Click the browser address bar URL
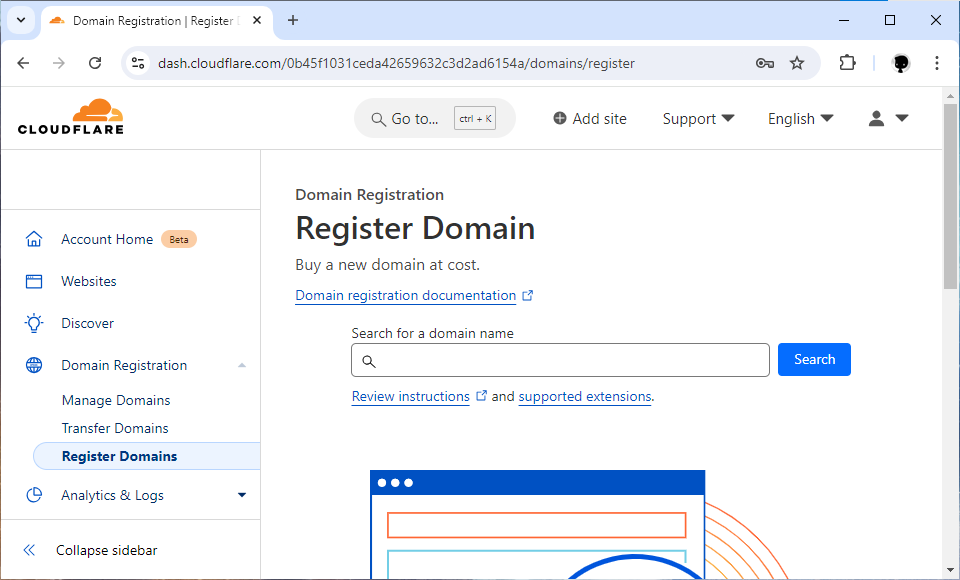The width and height of the screenshot is (960, 580). pos(396,63)
